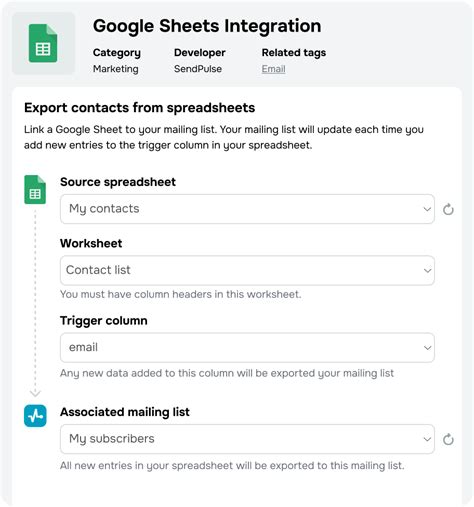Click the chevron in the Worksheet field
Screen dimensions: 474x507
tap(427, 271)
